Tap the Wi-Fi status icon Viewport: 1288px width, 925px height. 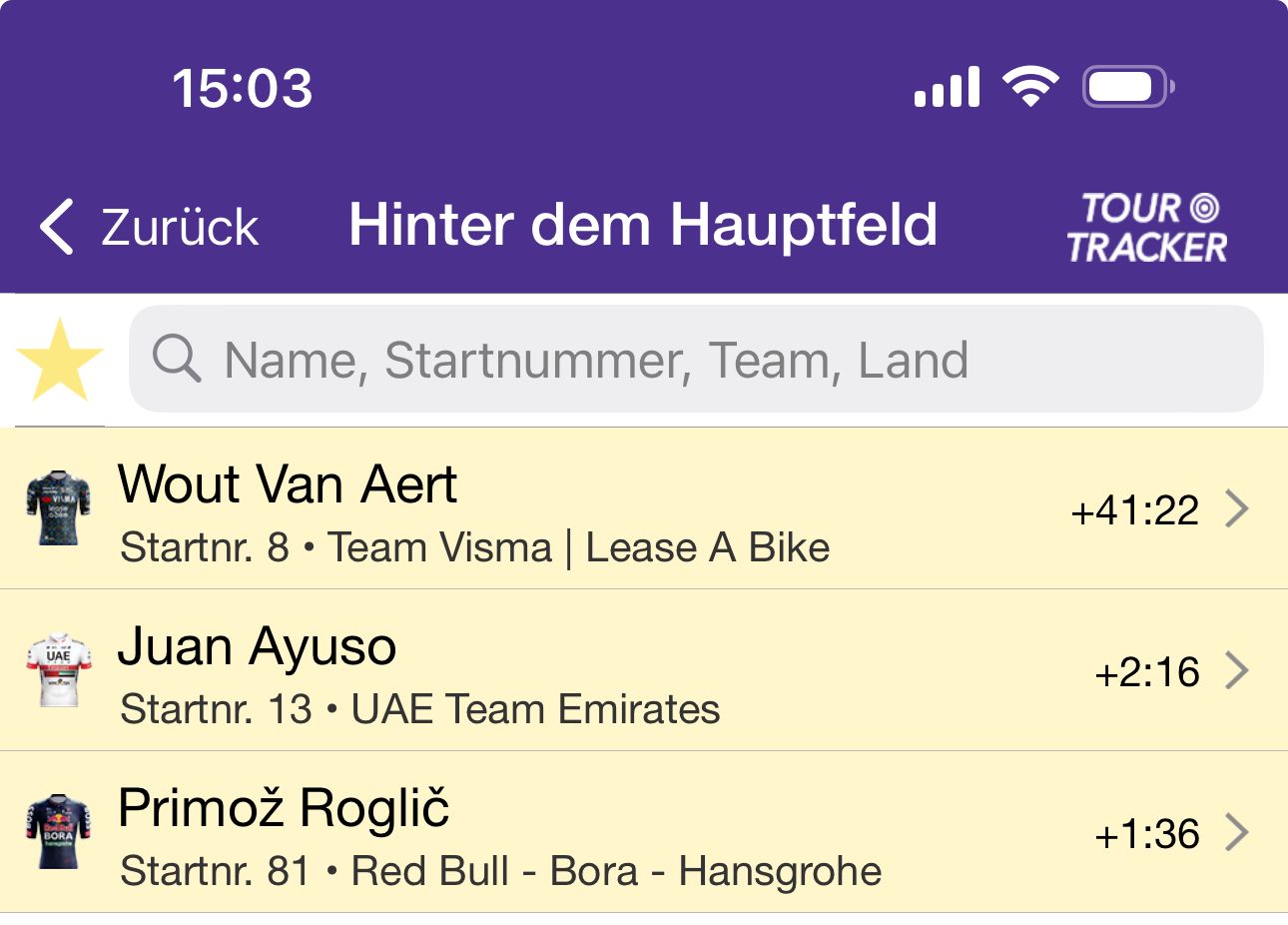pyautogui.click(x=1031, y=87)
